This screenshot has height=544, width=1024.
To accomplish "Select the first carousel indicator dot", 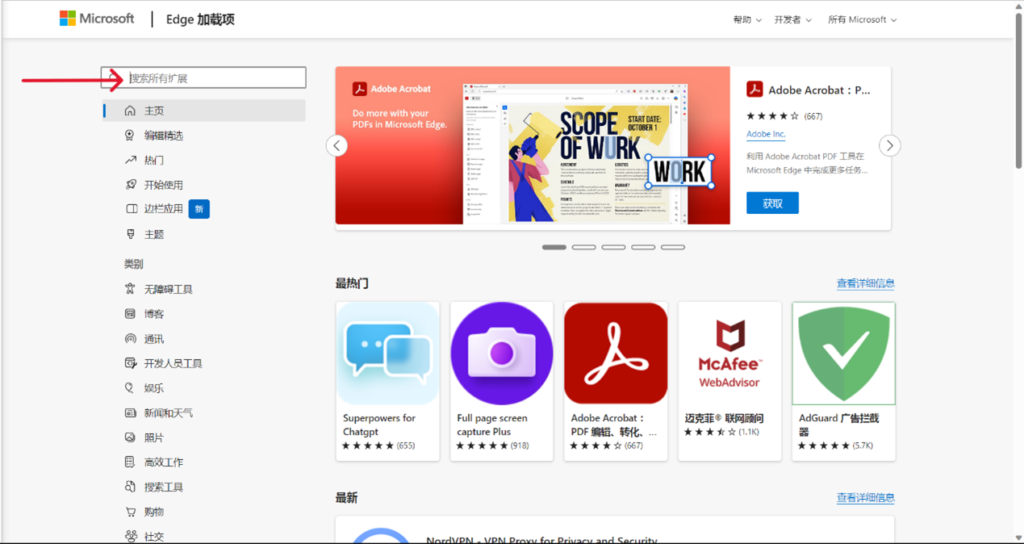I will coord(554,248).
